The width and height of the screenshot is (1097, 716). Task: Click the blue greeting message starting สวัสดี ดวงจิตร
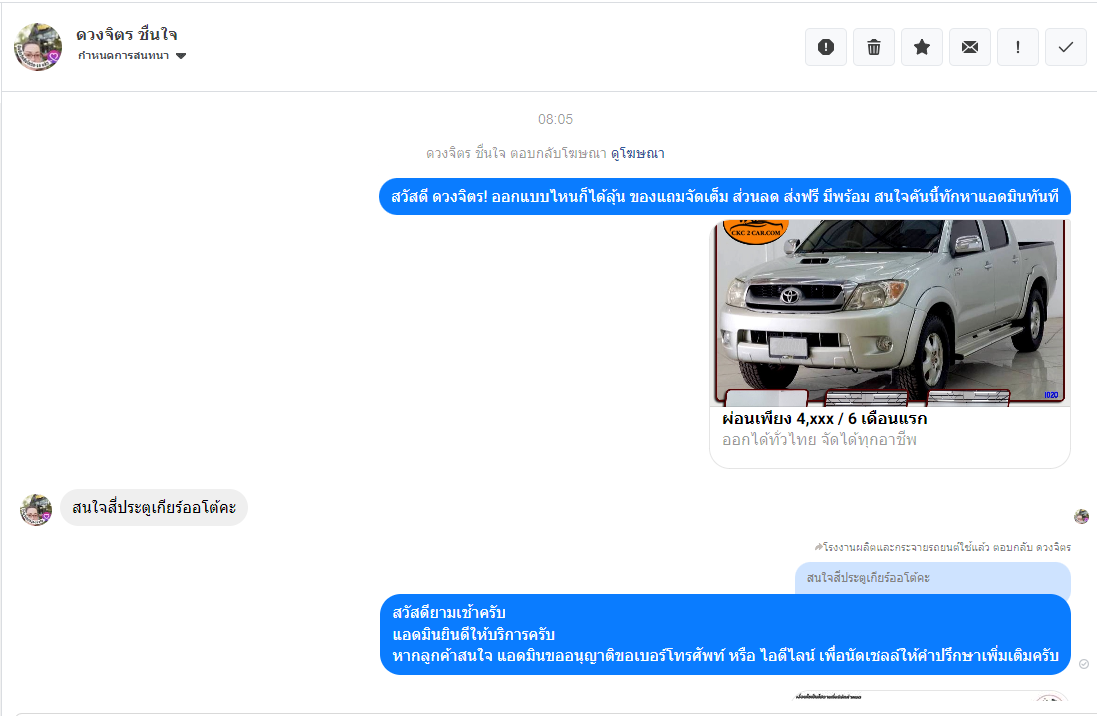pos(724,197)
